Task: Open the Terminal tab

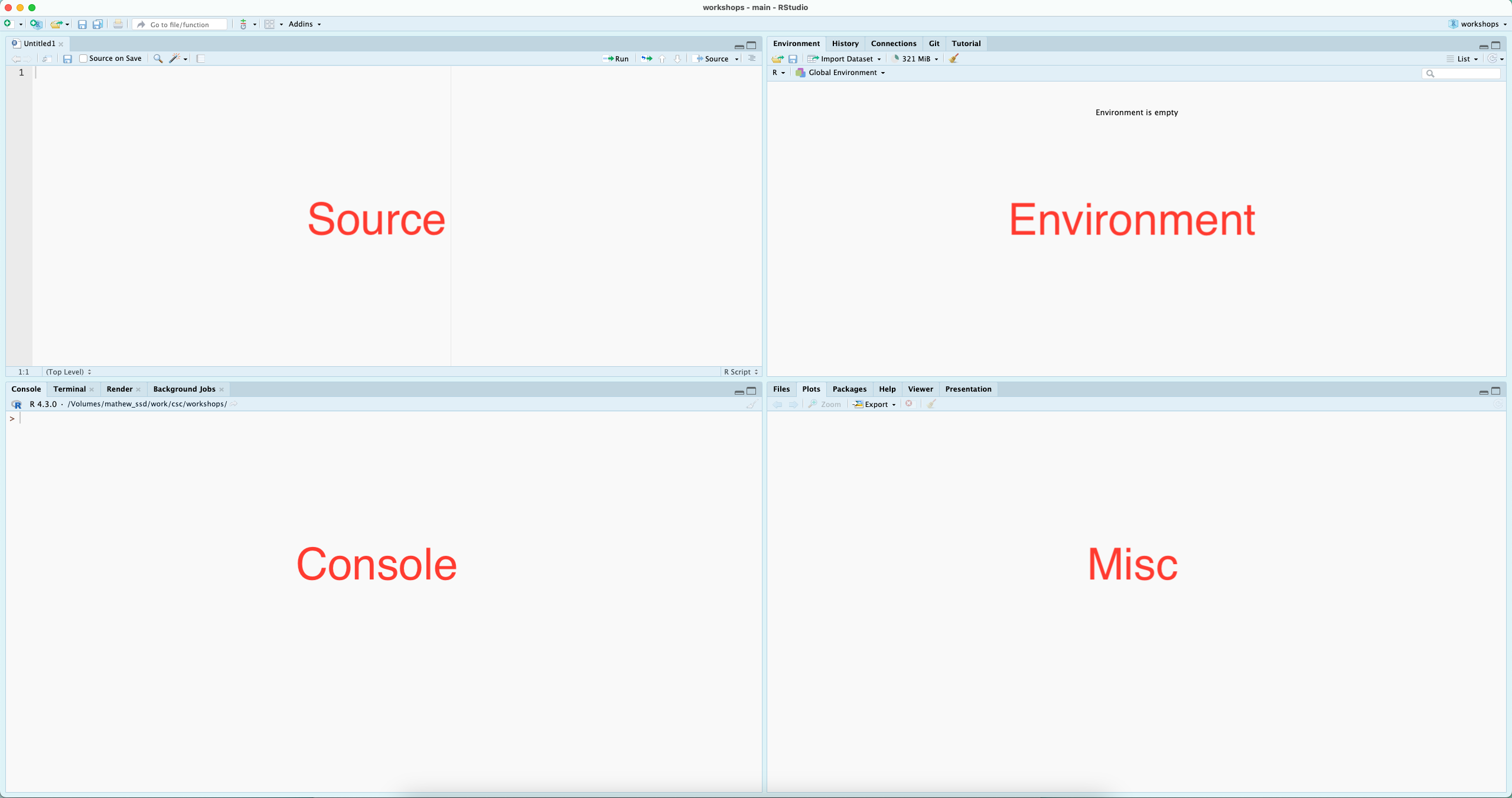Action: pyautogui.click(x=69, y=389)
